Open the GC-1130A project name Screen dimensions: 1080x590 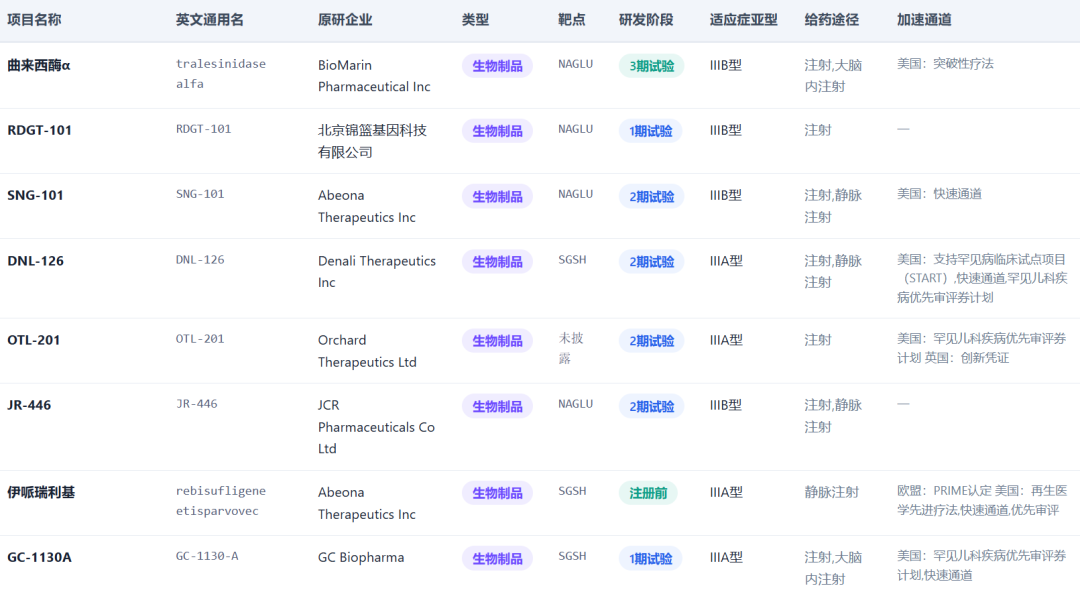pyautogui.click(x=39, y=558)
